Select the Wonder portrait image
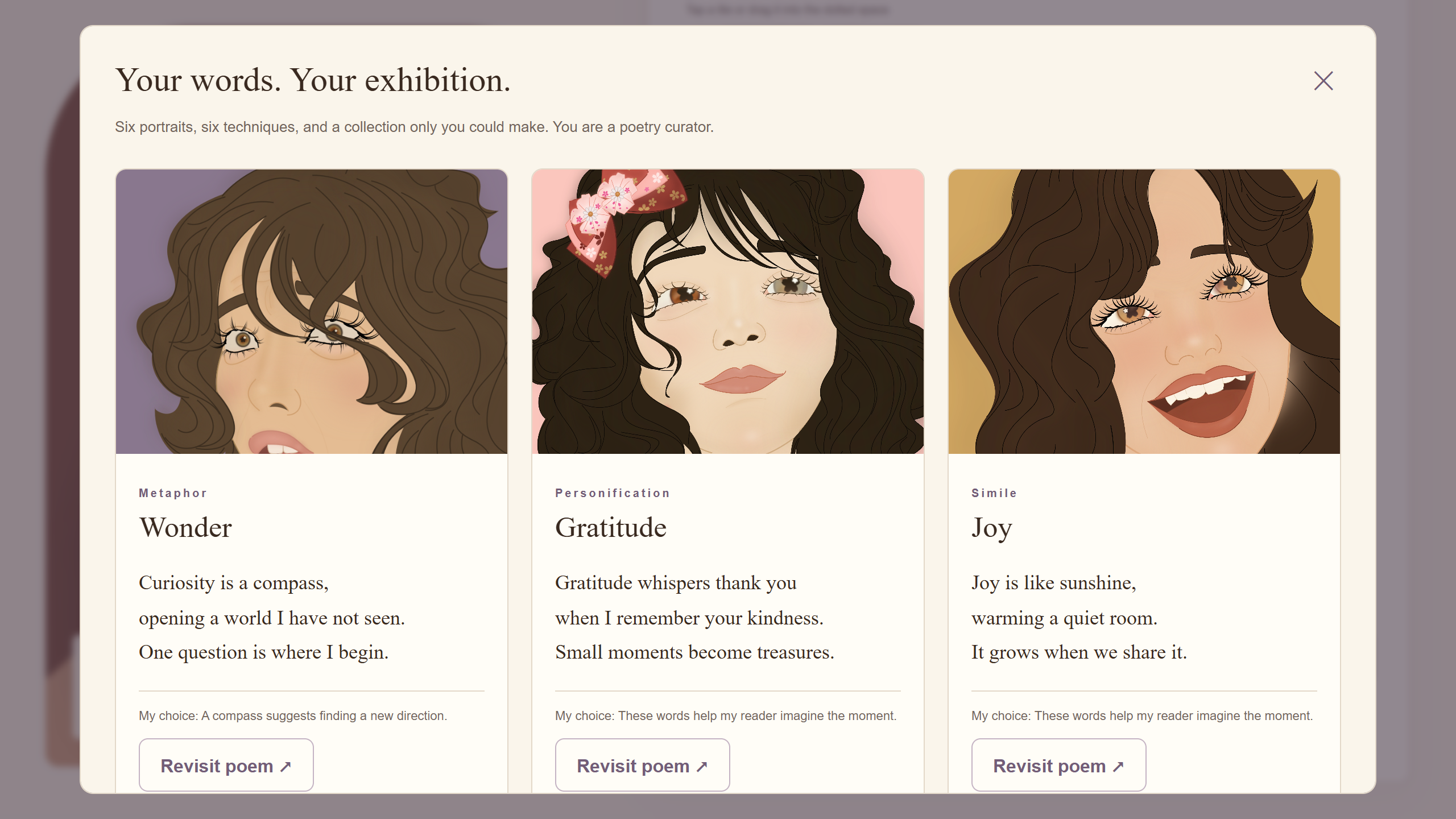The width and height of the screenshot is (1456, 819). 312,311
